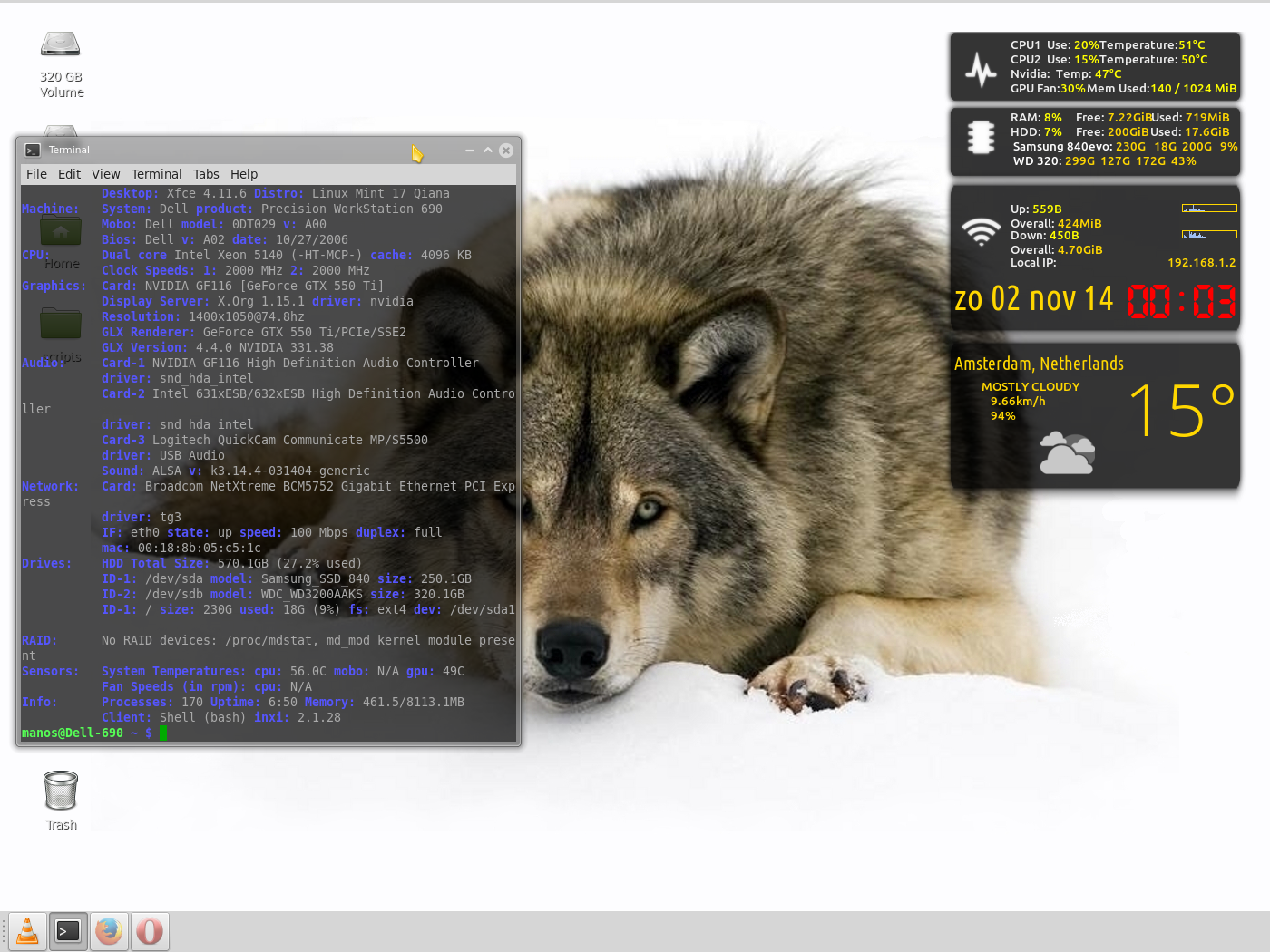Click the 'GPU Fan:30%' reading

click(1048, 89)
